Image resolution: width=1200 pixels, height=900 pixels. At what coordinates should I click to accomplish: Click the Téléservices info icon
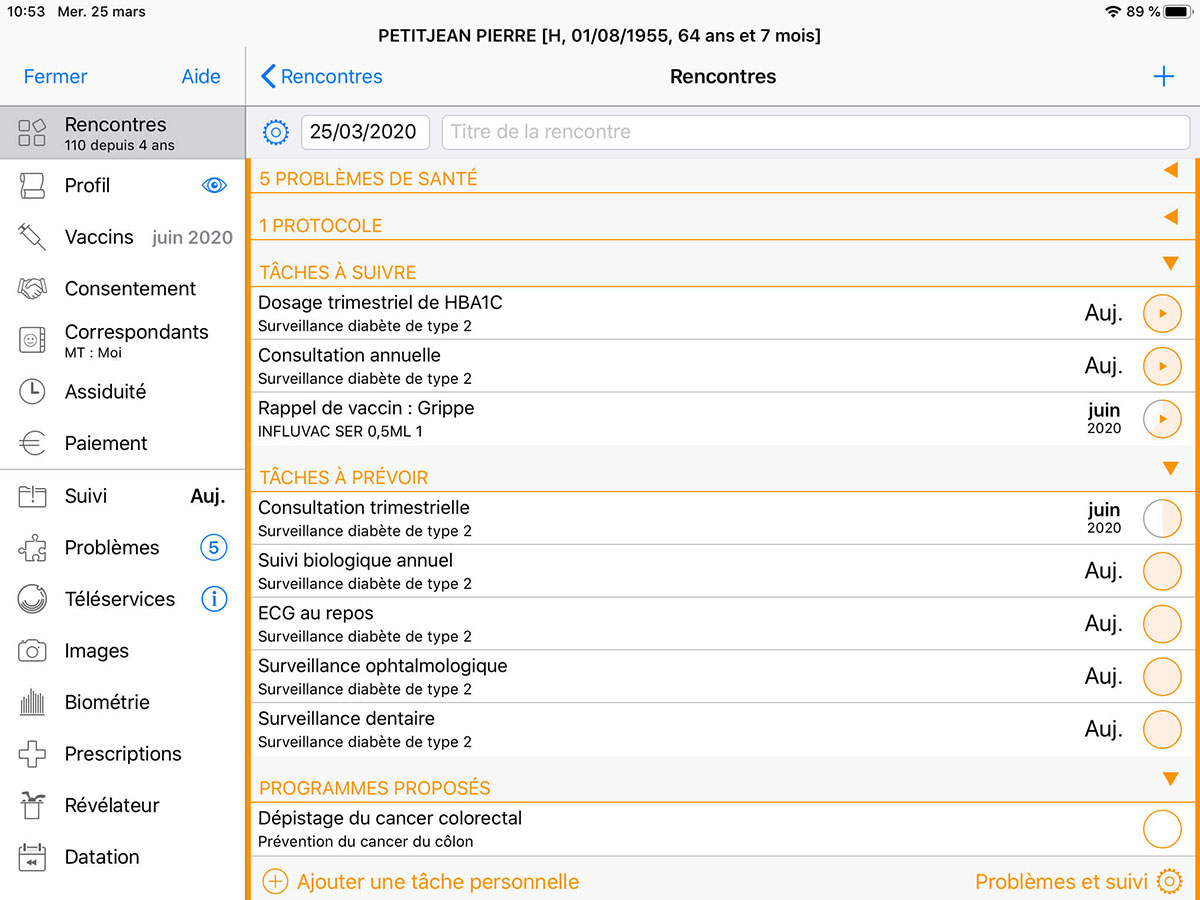[x=214, y=599]
